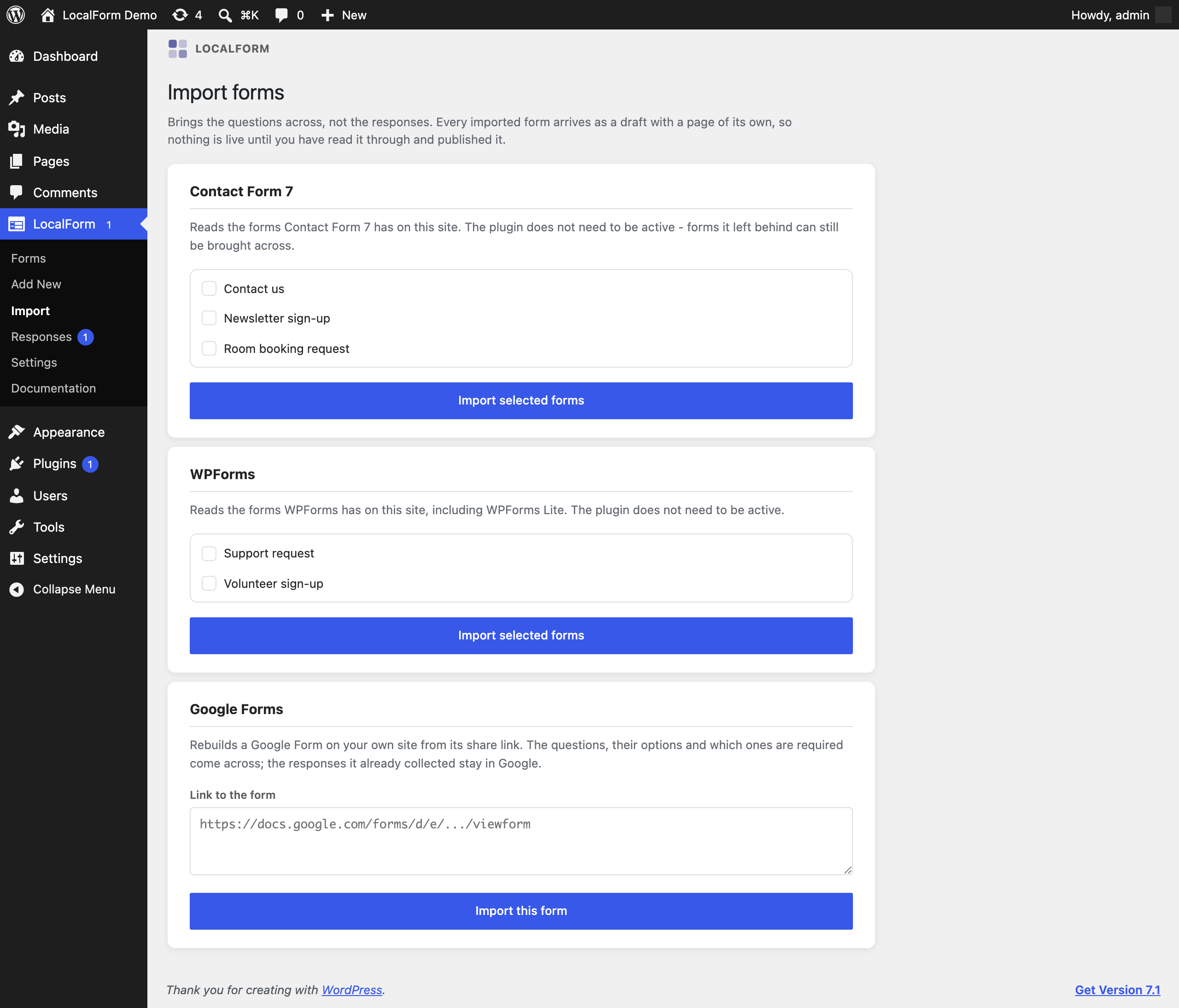Open Posts menu label
The height and width of the screenshot is (1008, 1179).
coord(49,97)
